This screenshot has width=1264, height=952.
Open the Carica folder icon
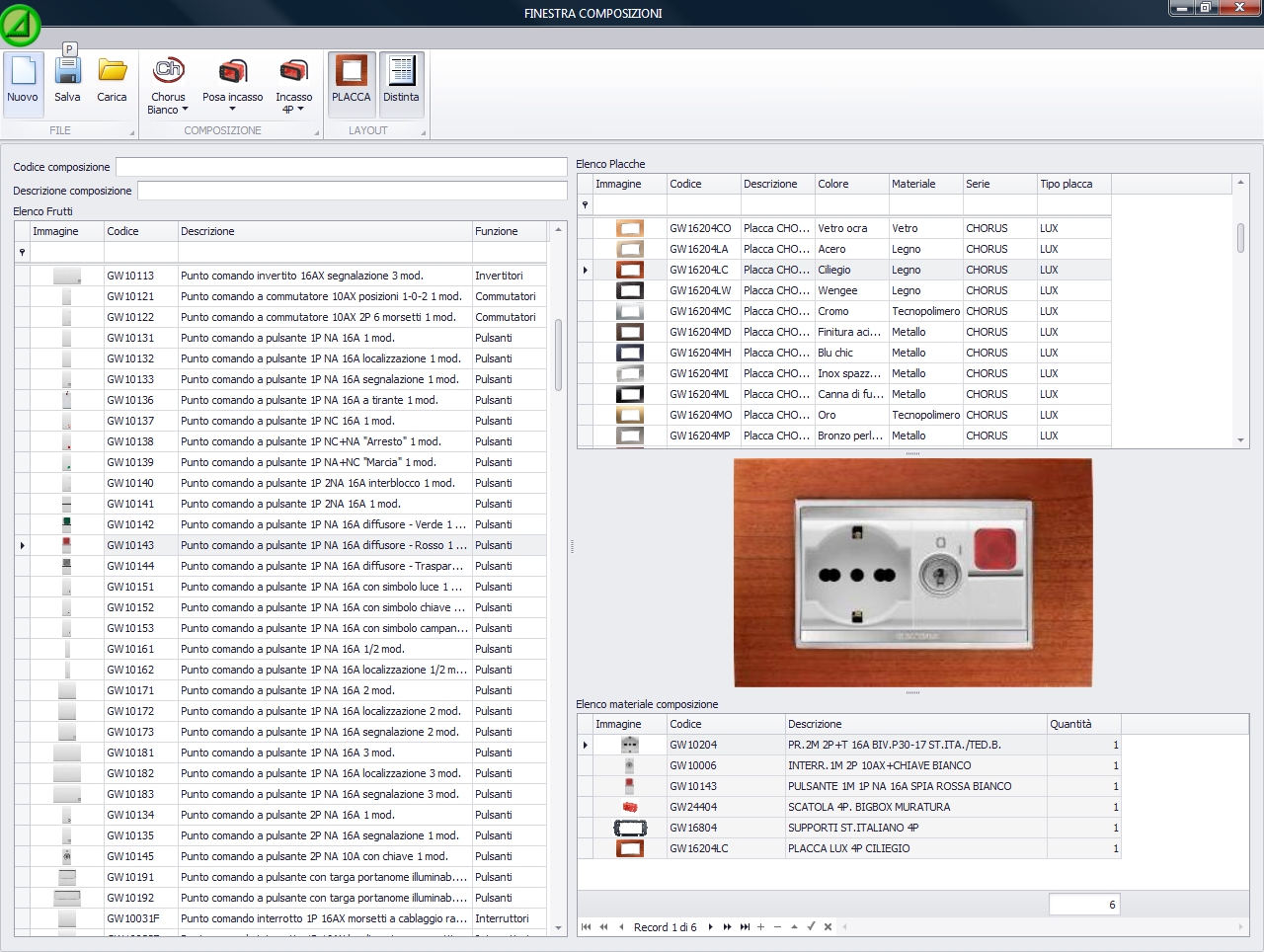coord(112,71)
